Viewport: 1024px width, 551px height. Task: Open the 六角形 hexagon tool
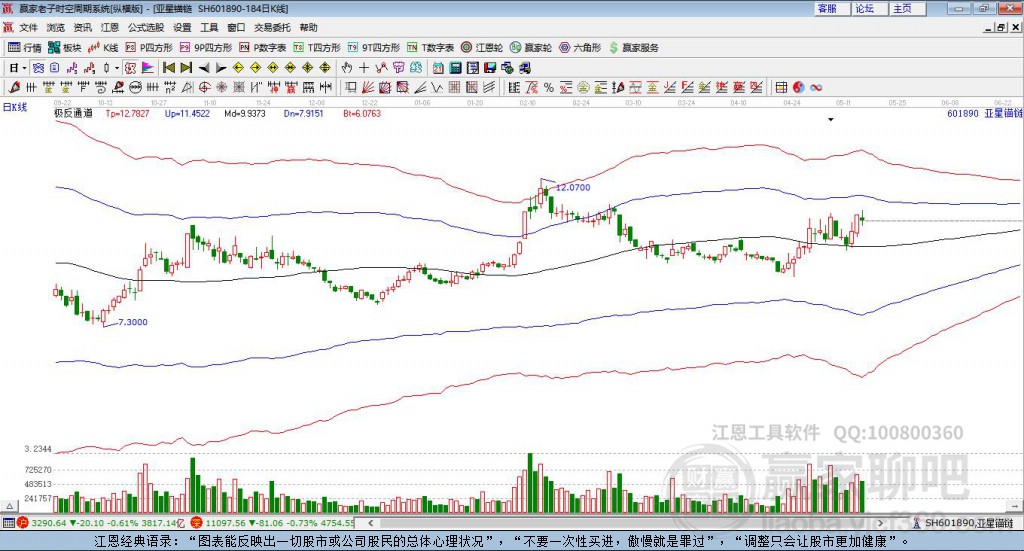(x=580, y=48)
